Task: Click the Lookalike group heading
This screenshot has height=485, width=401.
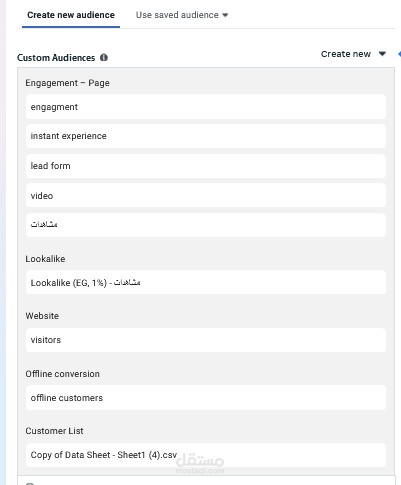Action: [45, 259]
